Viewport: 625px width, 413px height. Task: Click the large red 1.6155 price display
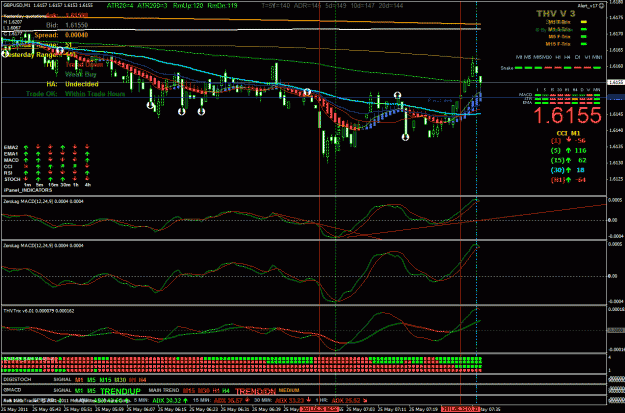(x=567, y=115)
